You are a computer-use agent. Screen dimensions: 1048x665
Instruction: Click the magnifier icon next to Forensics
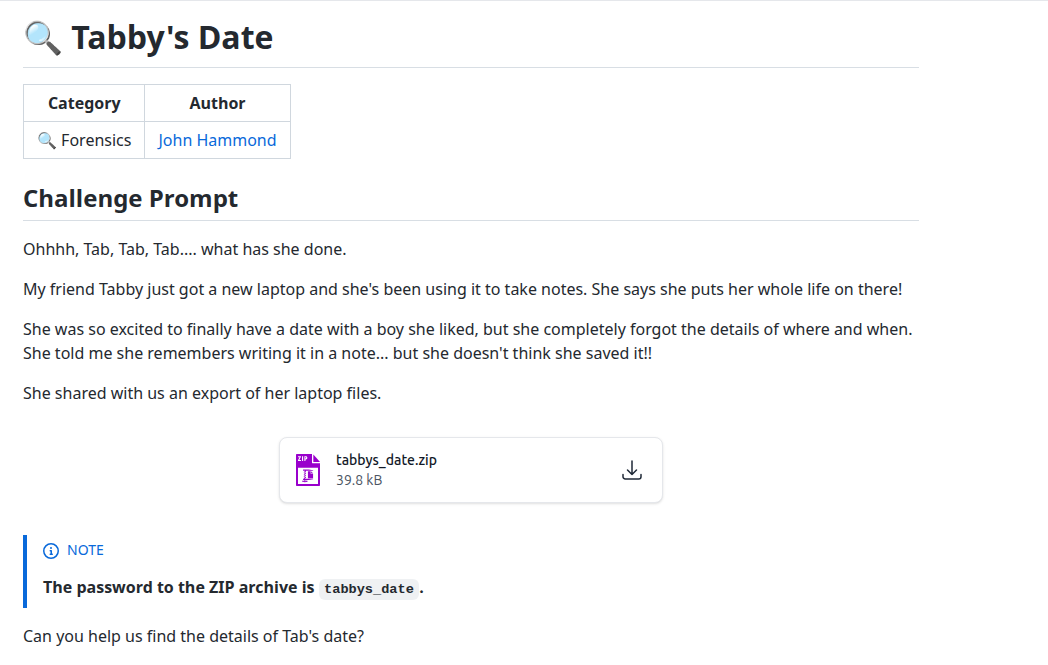[x=47, y=140]
